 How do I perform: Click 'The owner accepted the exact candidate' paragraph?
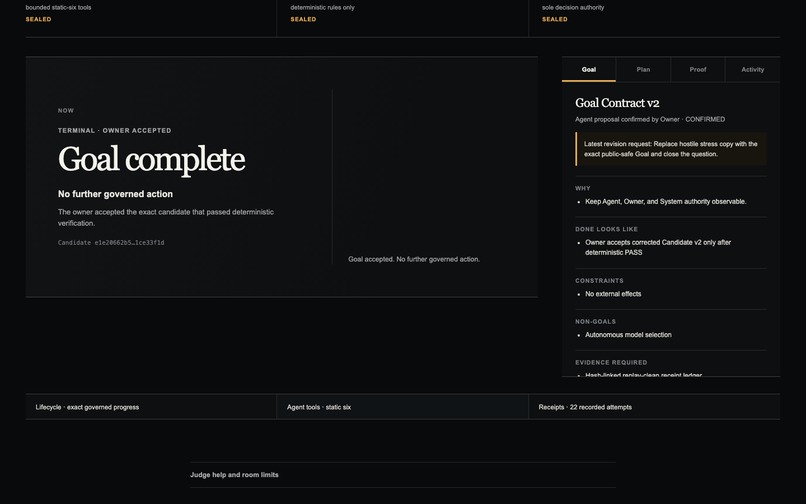(x=166, y=218)
